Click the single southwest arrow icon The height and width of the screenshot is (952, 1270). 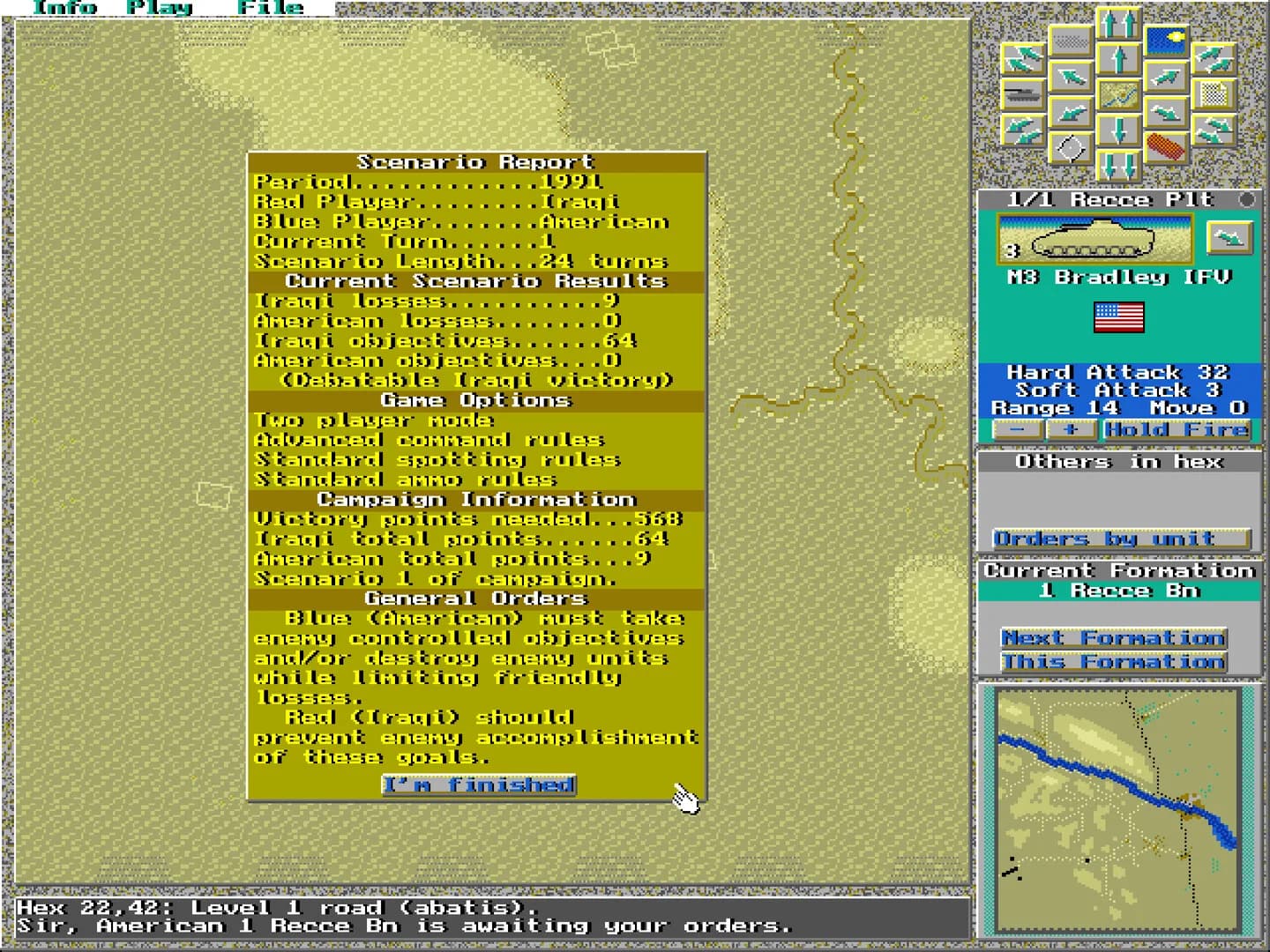click(x=1071, y=113)
